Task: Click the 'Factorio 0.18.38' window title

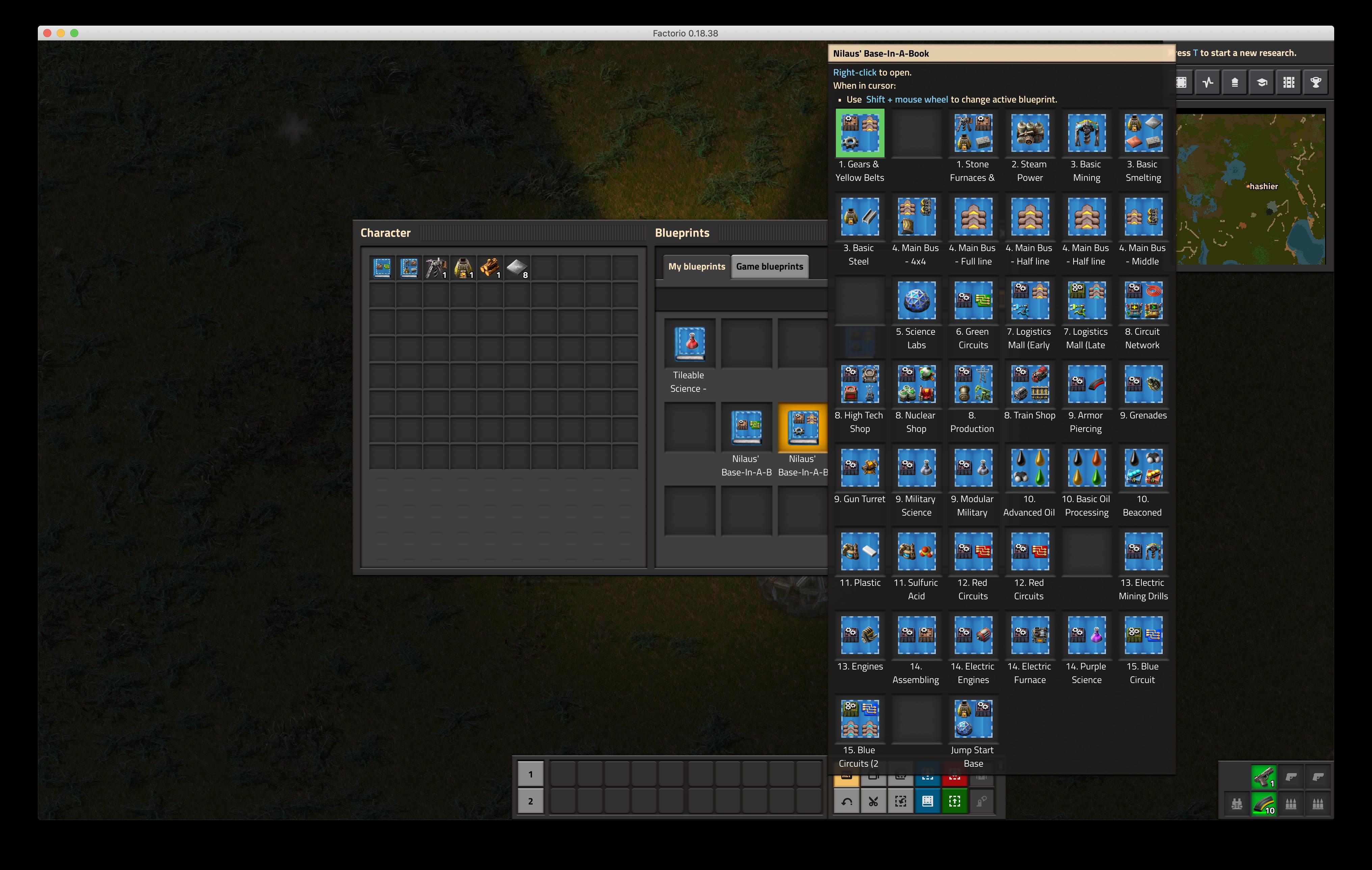Action: tap(685, 33)
